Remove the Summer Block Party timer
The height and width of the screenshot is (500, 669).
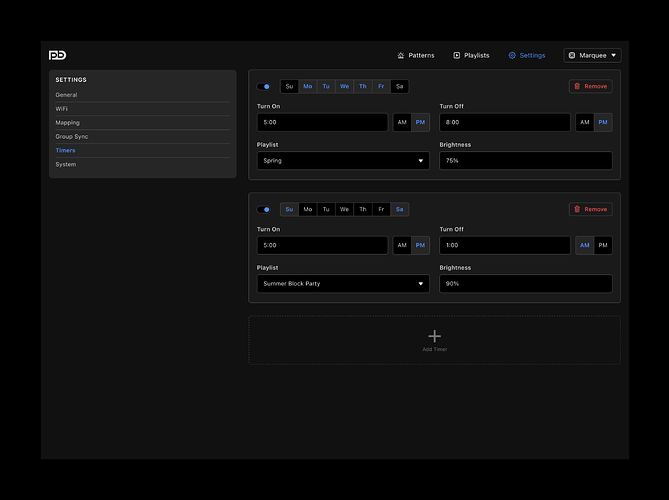tap(590, 209)
